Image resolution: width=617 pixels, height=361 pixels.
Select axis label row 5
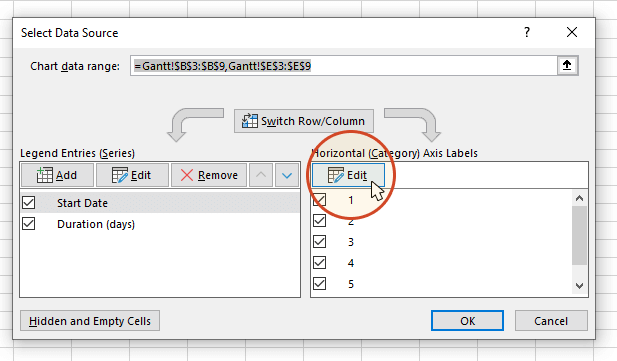442,283
